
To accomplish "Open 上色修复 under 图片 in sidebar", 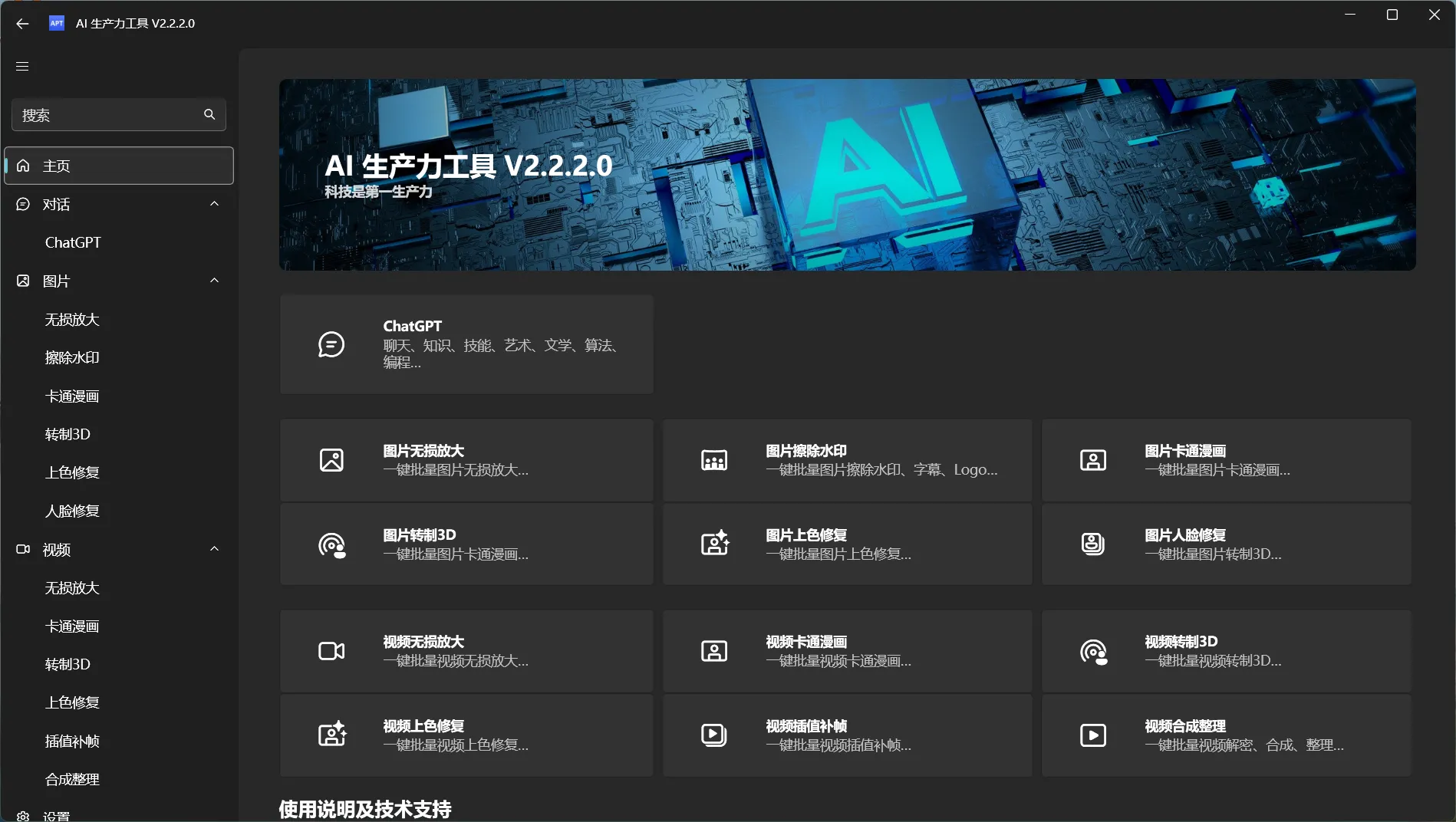I will pos(72,472).
